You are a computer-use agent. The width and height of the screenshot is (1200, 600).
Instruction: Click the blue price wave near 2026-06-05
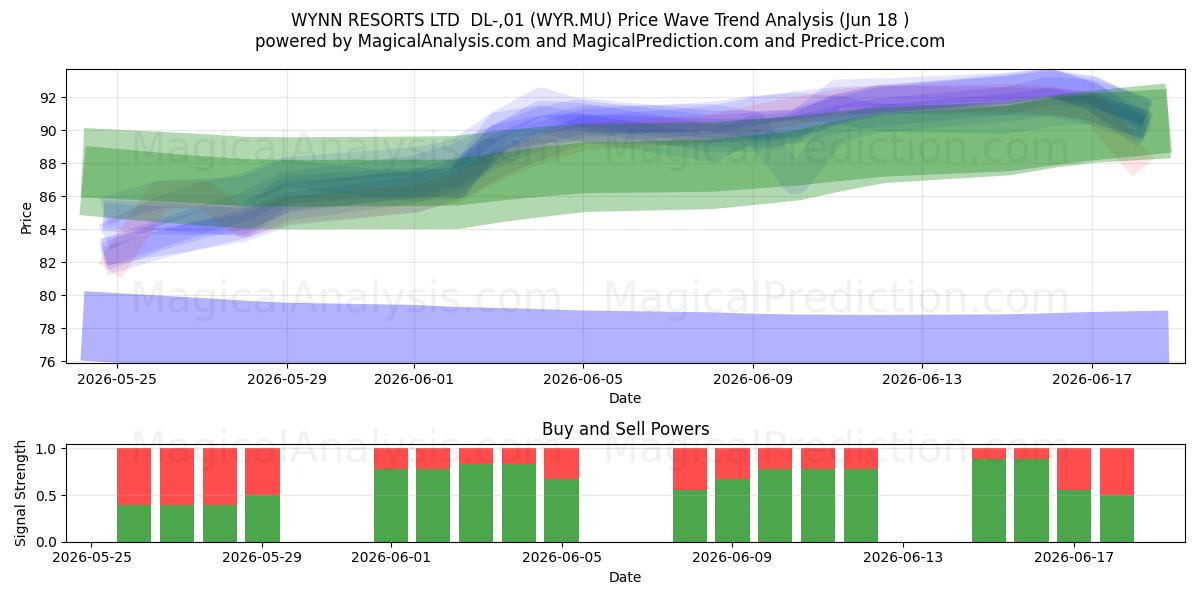(x=583, y=120)
